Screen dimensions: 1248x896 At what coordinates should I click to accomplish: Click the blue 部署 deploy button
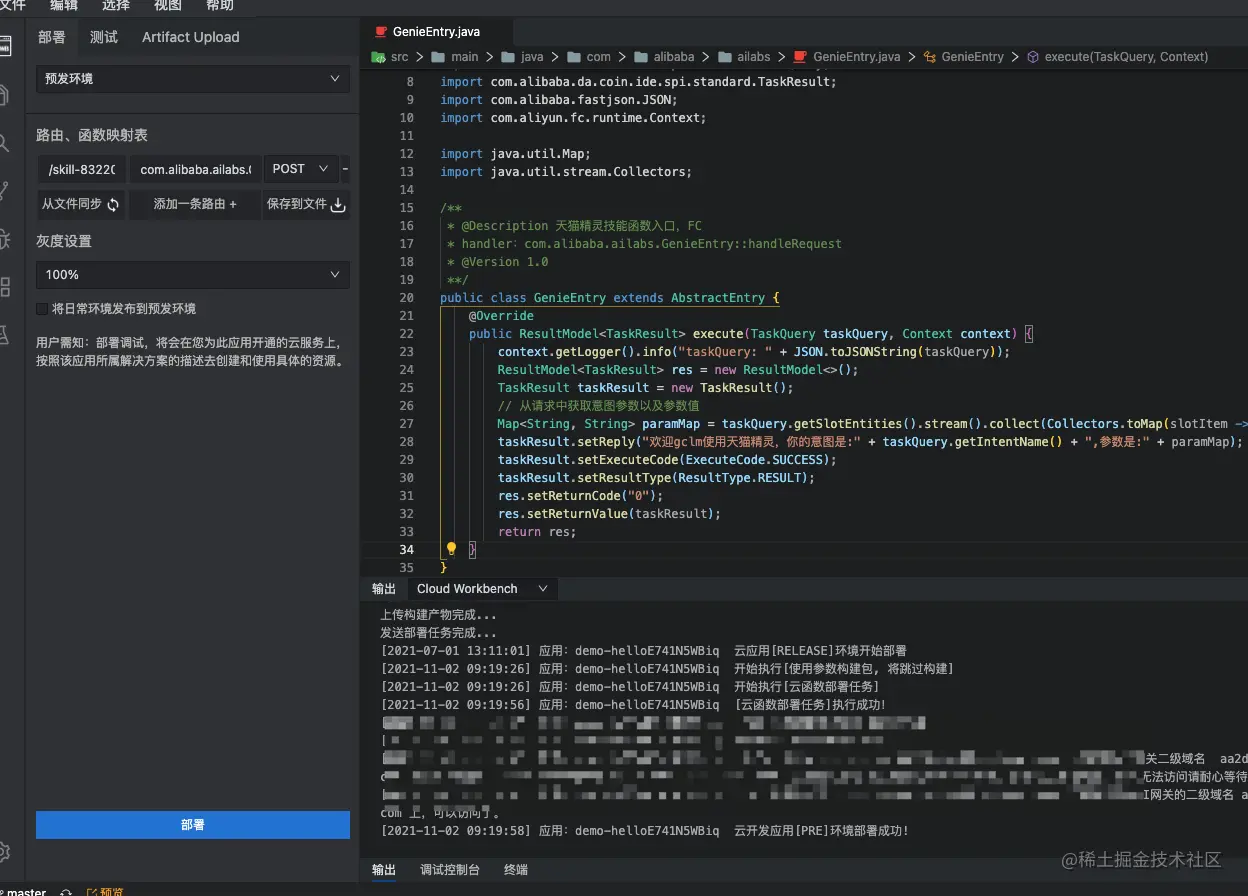tap(193, 825)
